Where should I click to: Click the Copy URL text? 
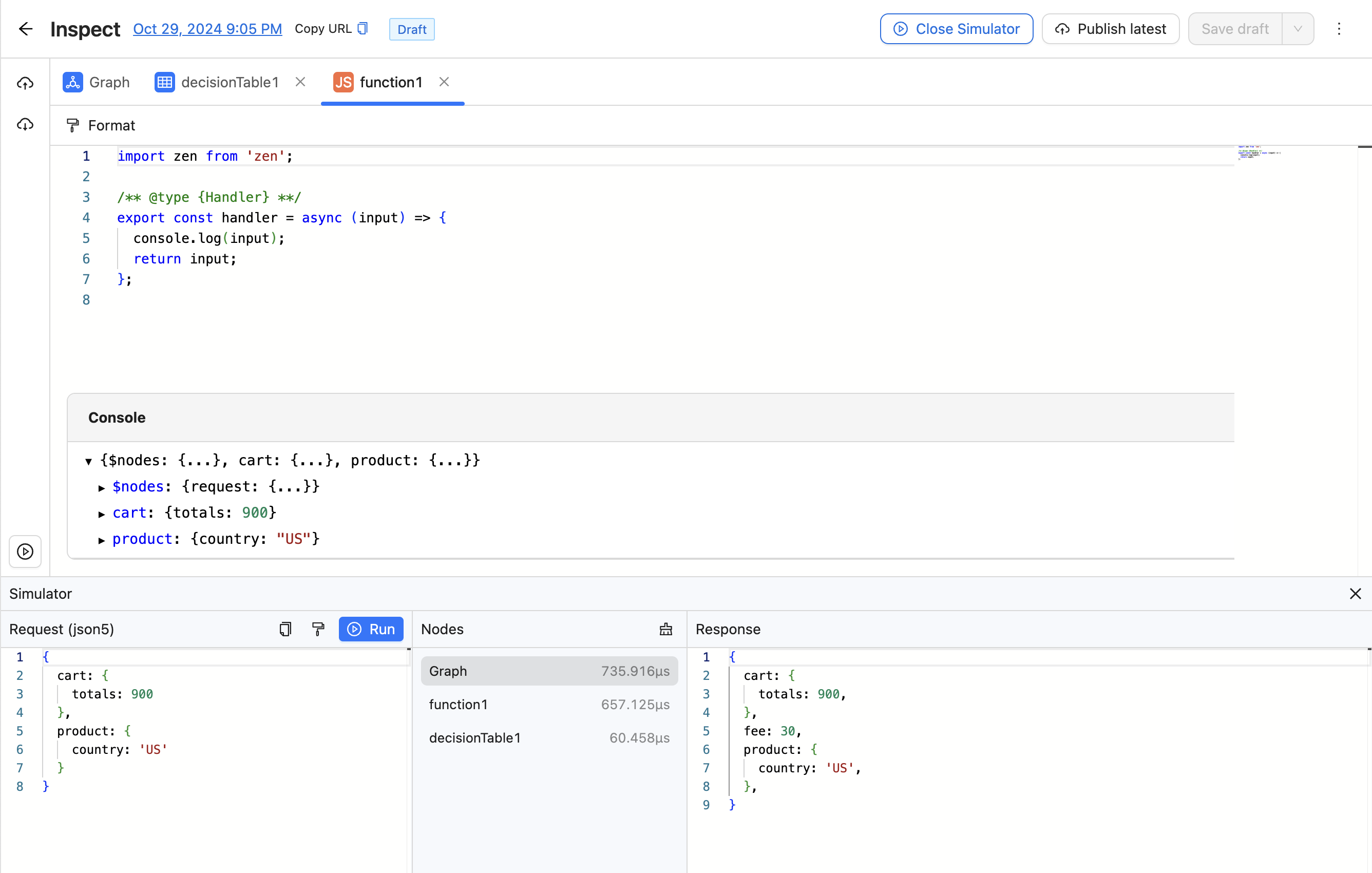pos(323,28)
